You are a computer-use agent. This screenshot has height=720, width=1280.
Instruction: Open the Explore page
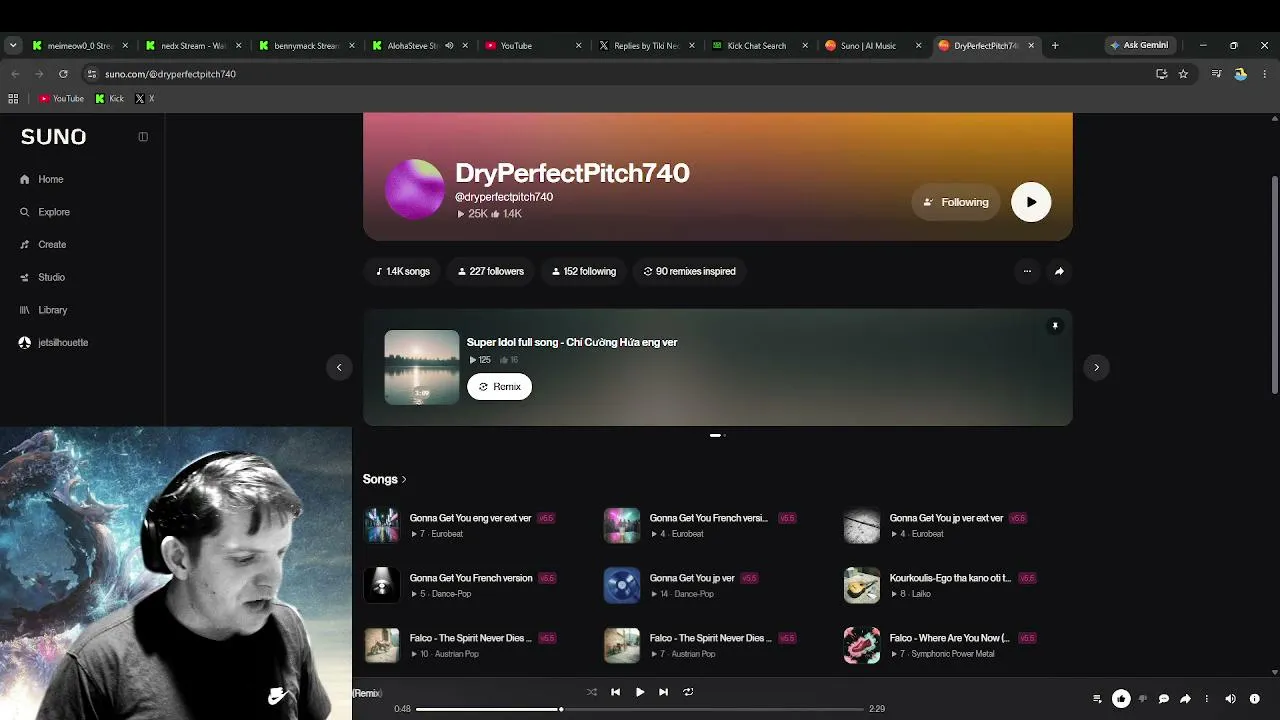click(x=45, y=212)
